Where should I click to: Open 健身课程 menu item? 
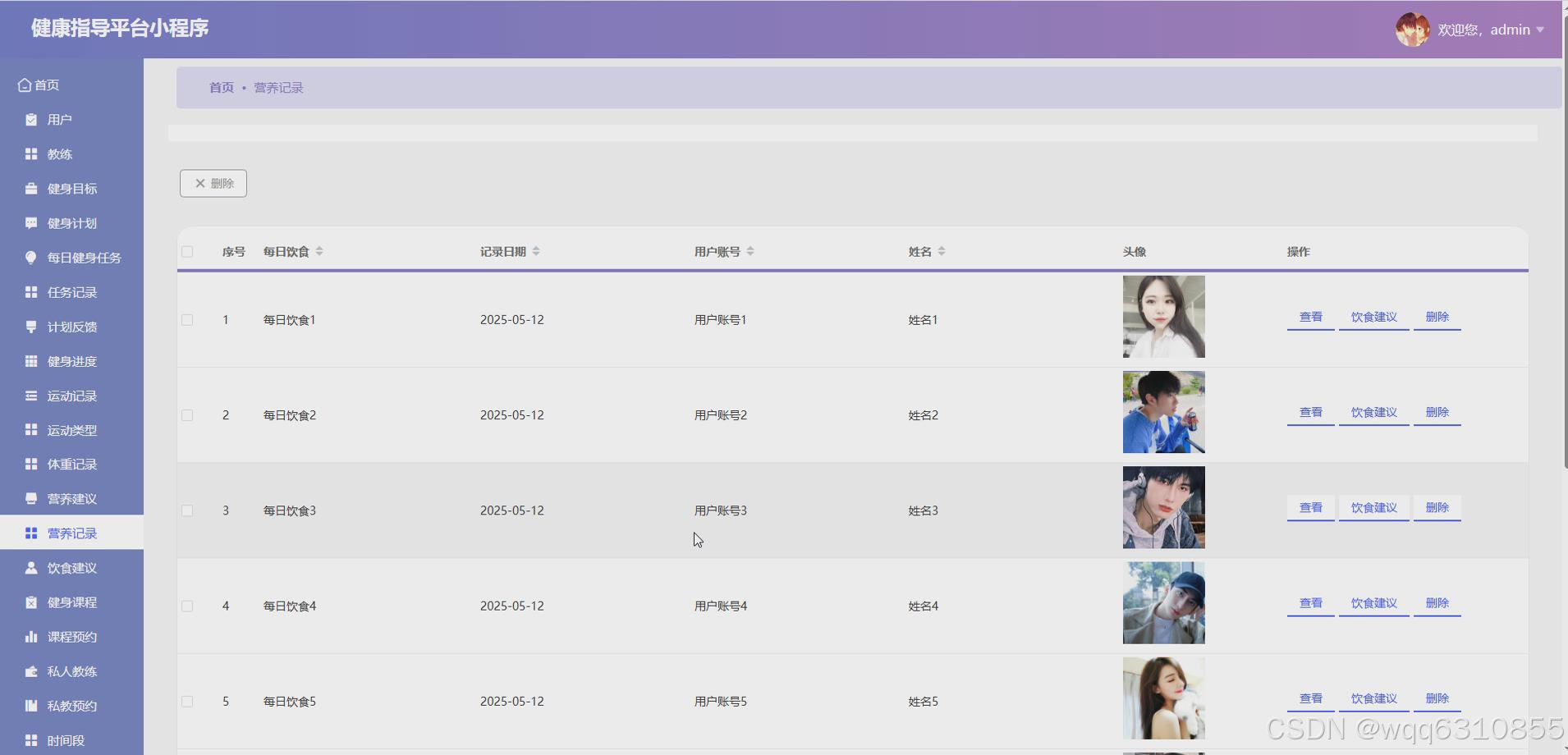71,602
